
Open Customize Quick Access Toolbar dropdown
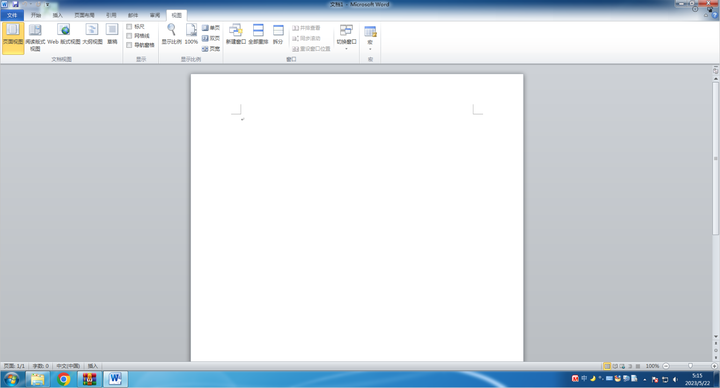click(x=47, y=4)
